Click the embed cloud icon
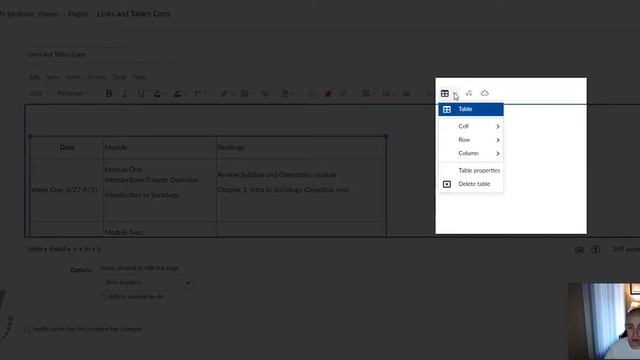Viewport: 640px width, 360px height. point(484,93)
